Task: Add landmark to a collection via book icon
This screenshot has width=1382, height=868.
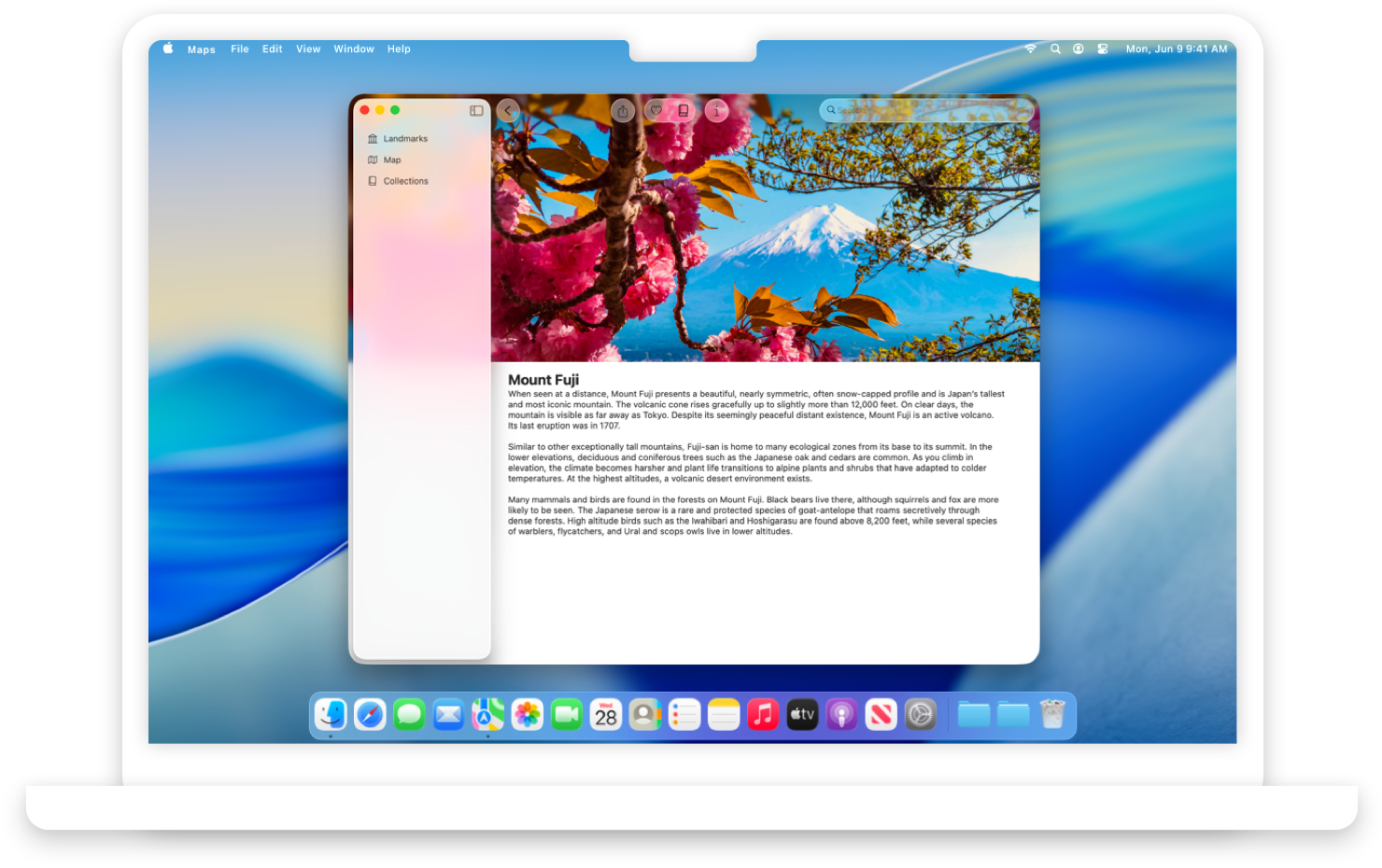Action: coord(684,111)
